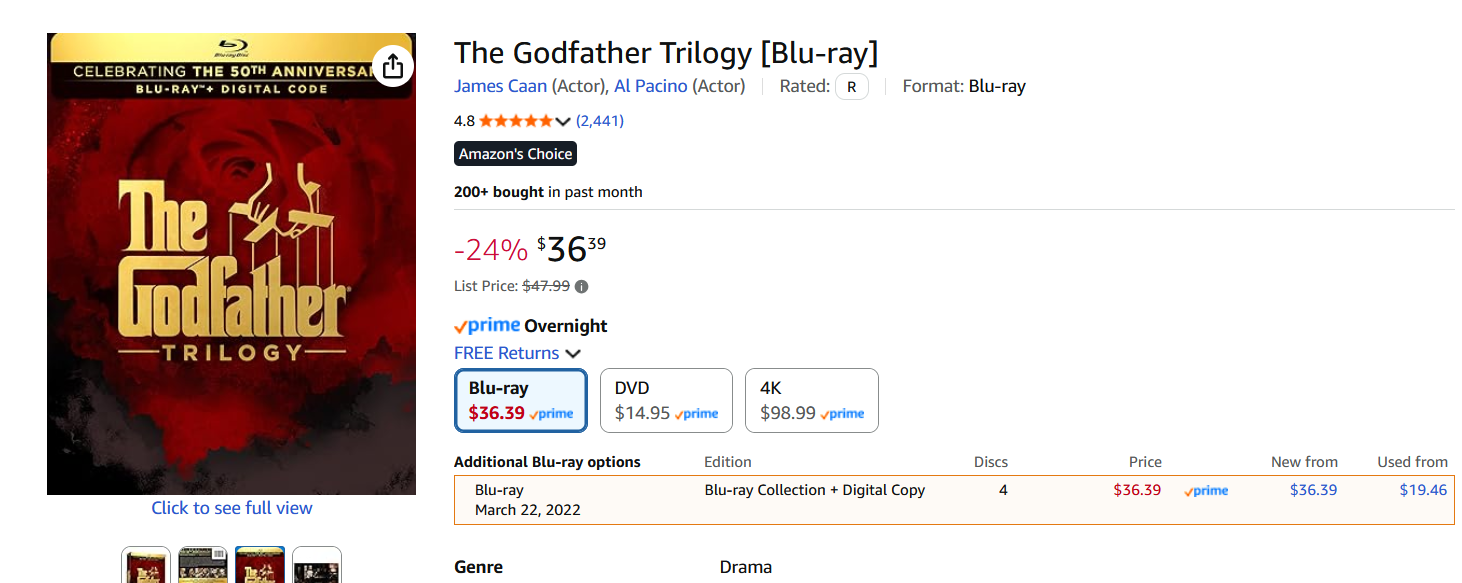Click the Prime Overnight logo
Screen dimensions: 1462x583
pyautogui.click(x=487, y=326)
